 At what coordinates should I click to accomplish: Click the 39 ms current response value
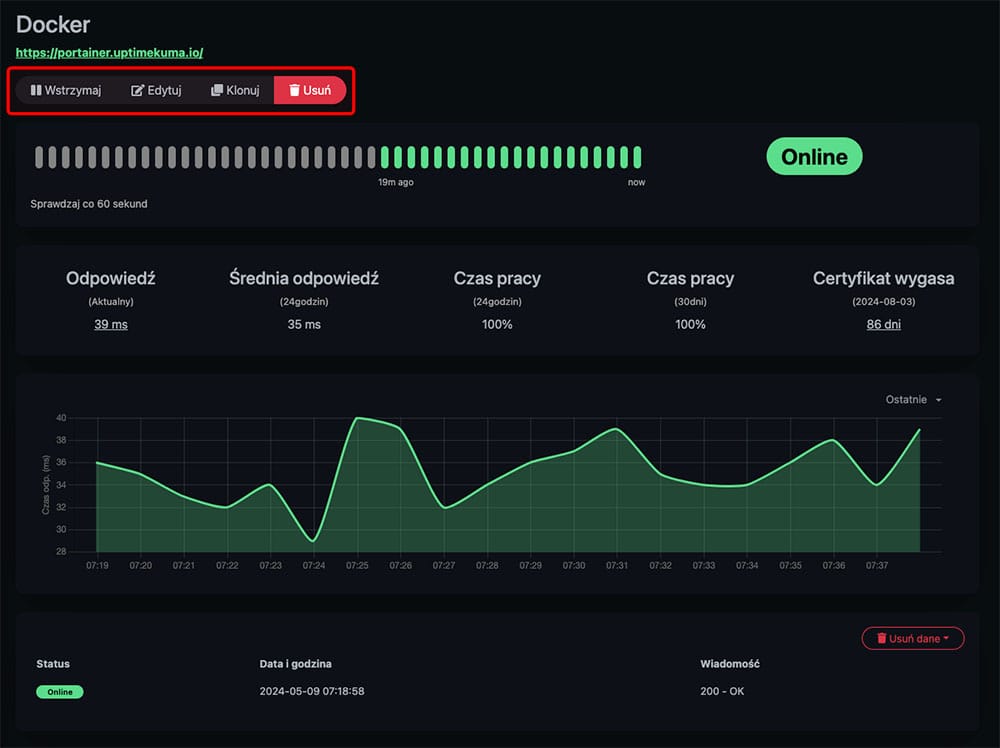coord(111,324)
